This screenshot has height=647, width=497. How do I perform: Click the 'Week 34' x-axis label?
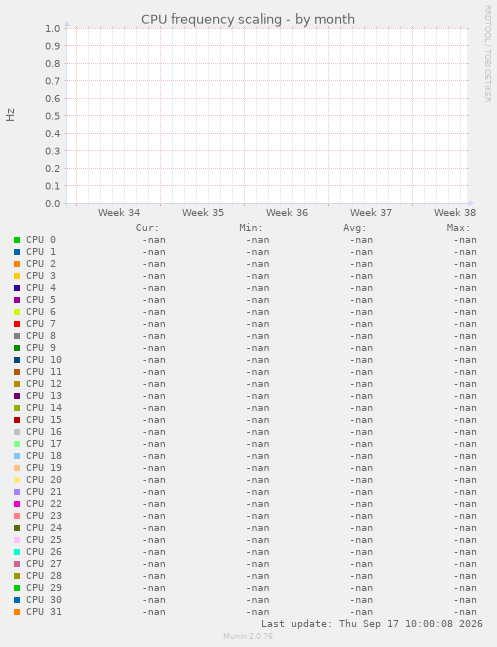(119, 213)
